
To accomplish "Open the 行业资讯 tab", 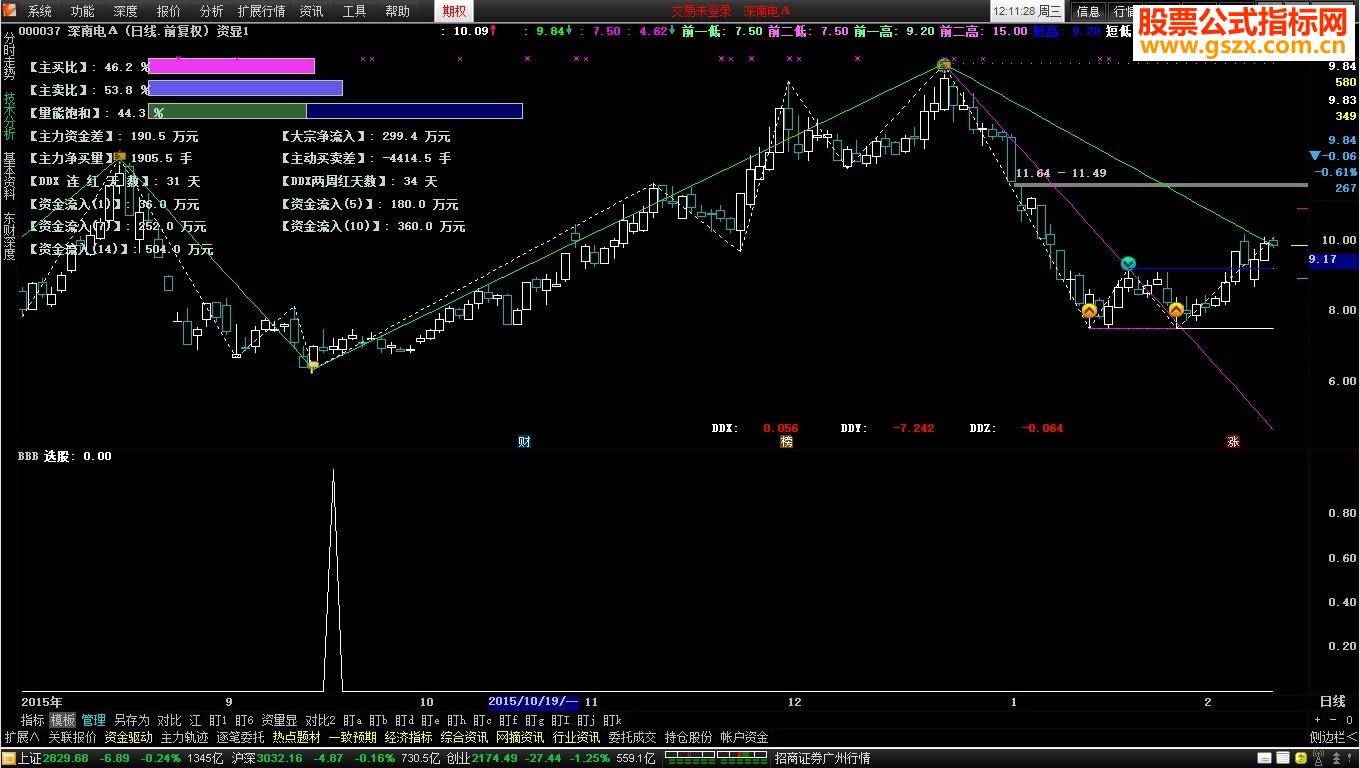I will pyautogui.click(x=576, y=737).
